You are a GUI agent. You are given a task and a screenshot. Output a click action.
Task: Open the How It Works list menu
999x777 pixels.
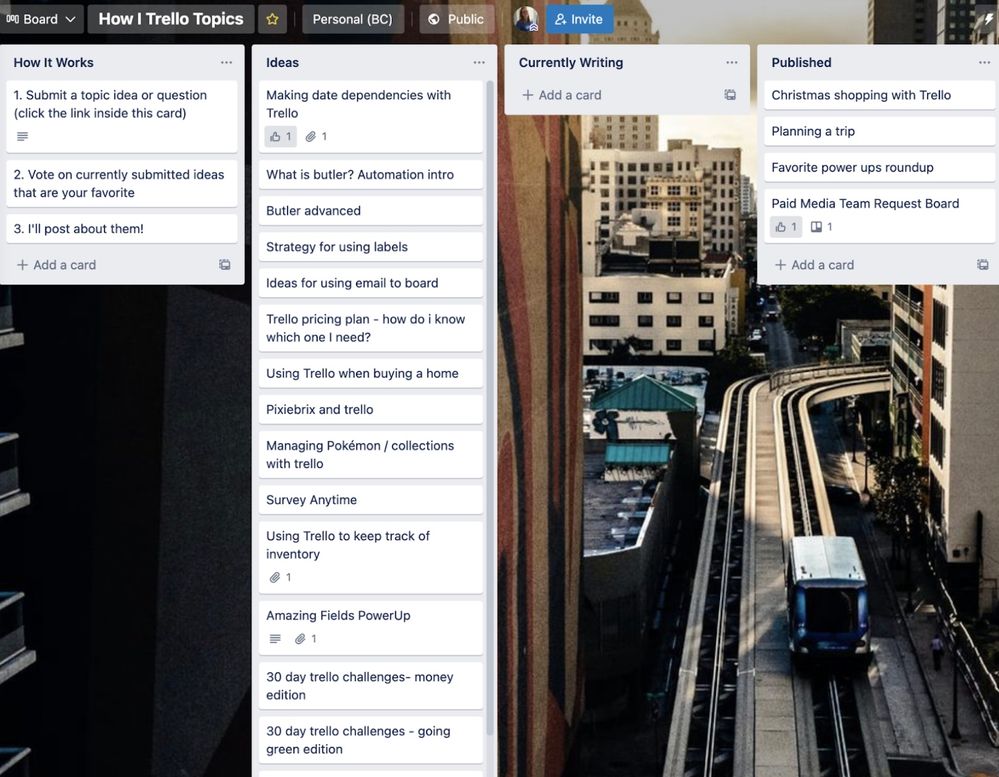point(225,61)
